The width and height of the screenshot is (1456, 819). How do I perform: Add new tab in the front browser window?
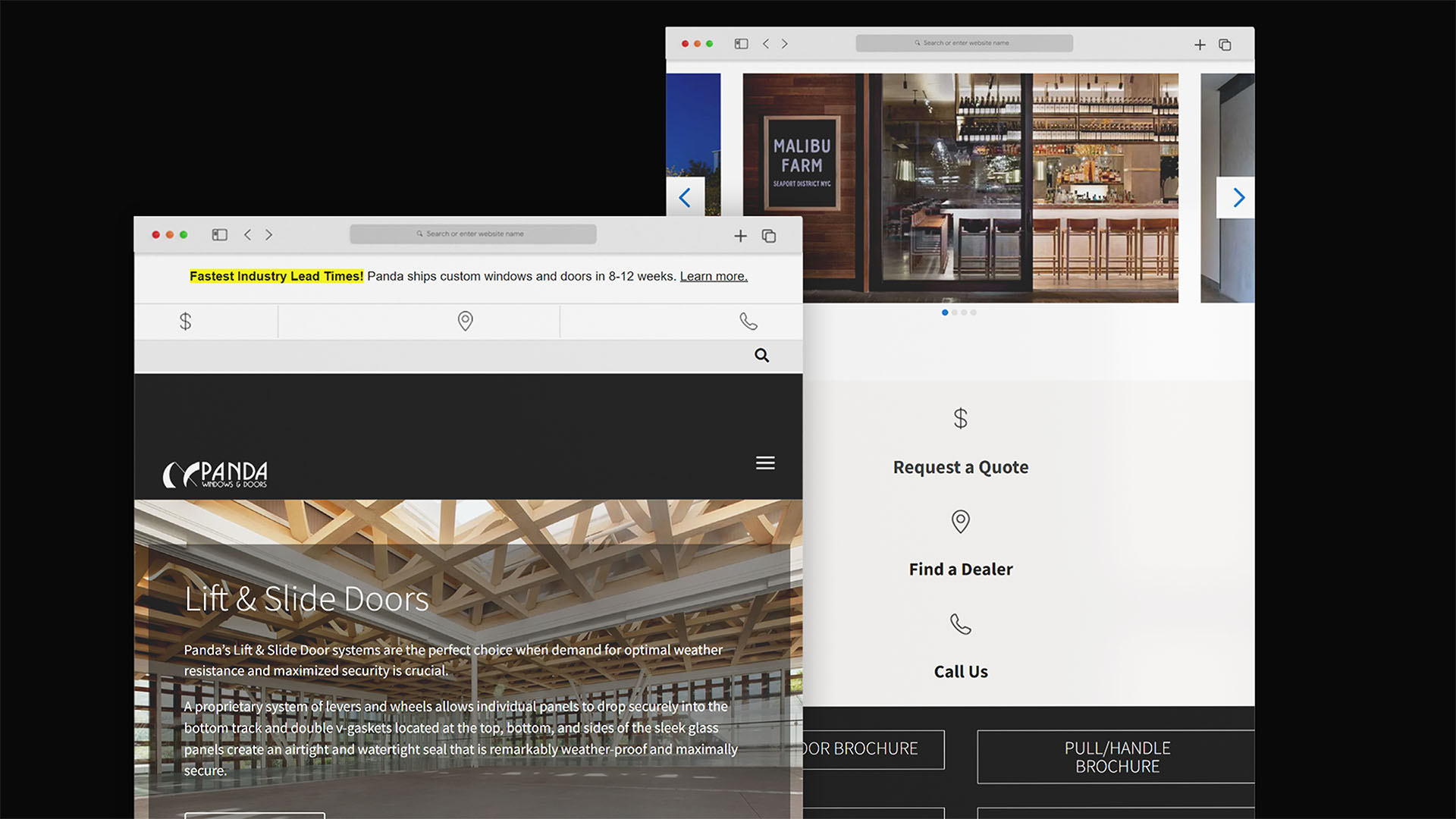tap(740, 236)
